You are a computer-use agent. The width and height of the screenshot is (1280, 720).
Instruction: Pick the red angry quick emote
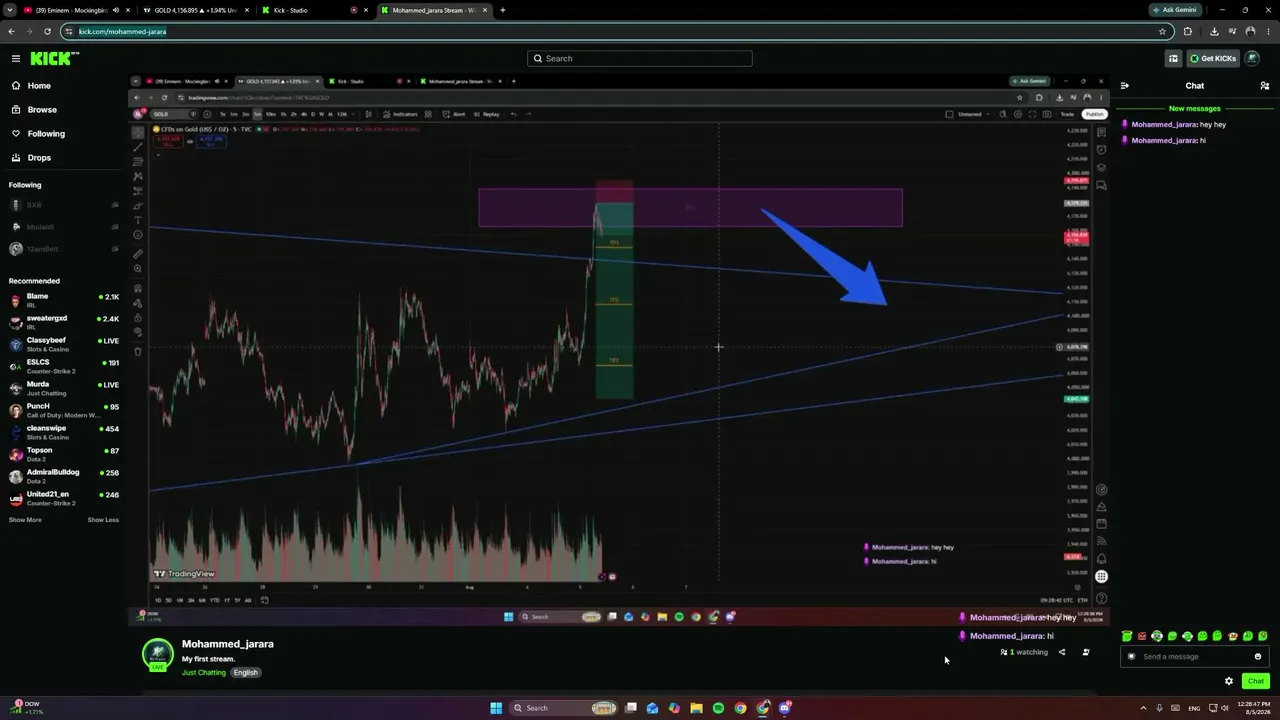[x=1142, y=636]
